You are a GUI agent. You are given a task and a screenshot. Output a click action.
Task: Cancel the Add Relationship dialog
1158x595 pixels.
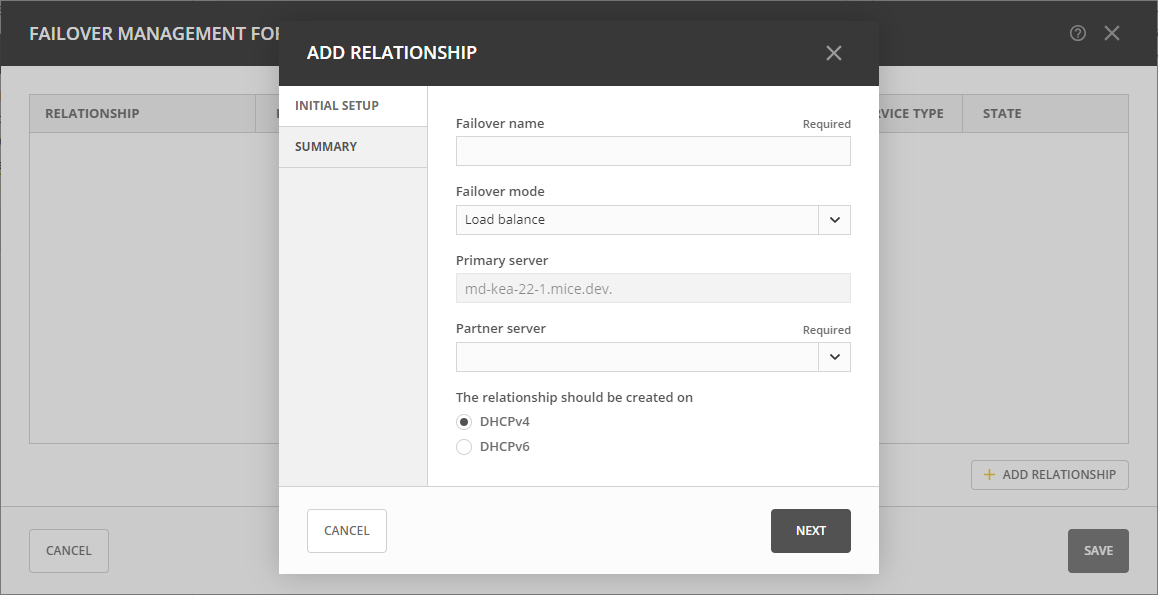pos(346,531)
